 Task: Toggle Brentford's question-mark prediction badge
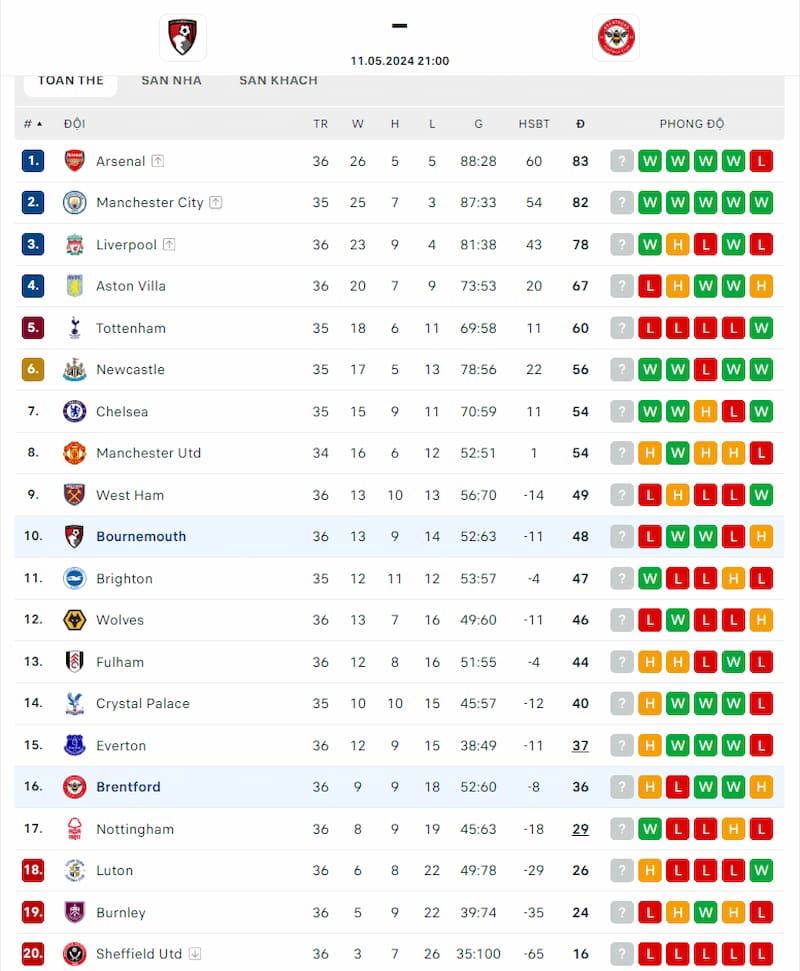[x=622, y=787]
